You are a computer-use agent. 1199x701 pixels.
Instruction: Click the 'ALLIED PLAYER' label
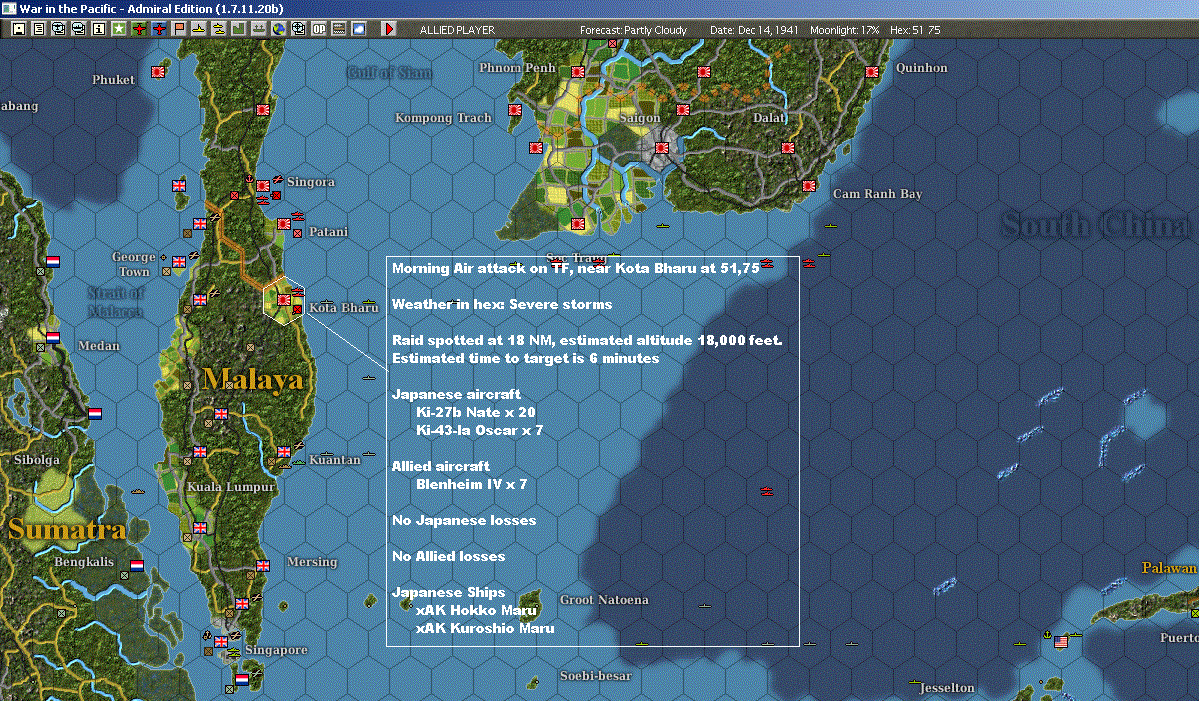pos(457,30)
